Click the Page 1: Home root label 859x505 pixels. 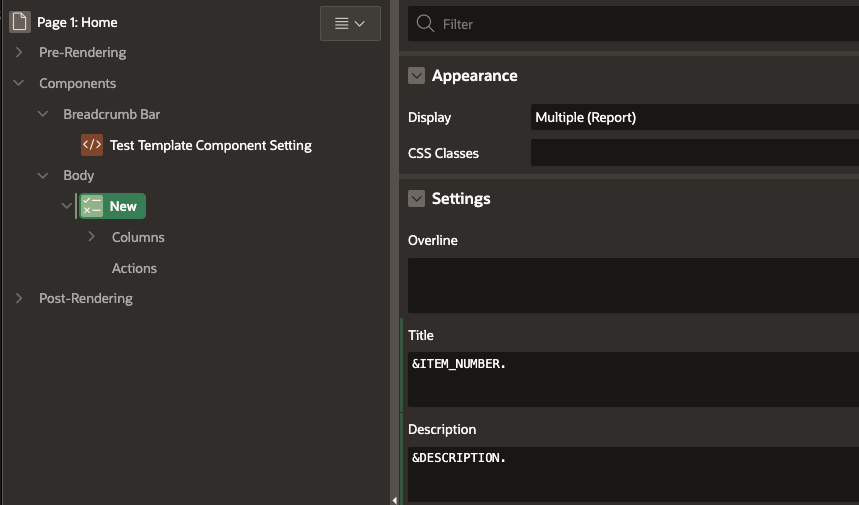(77, 22)
